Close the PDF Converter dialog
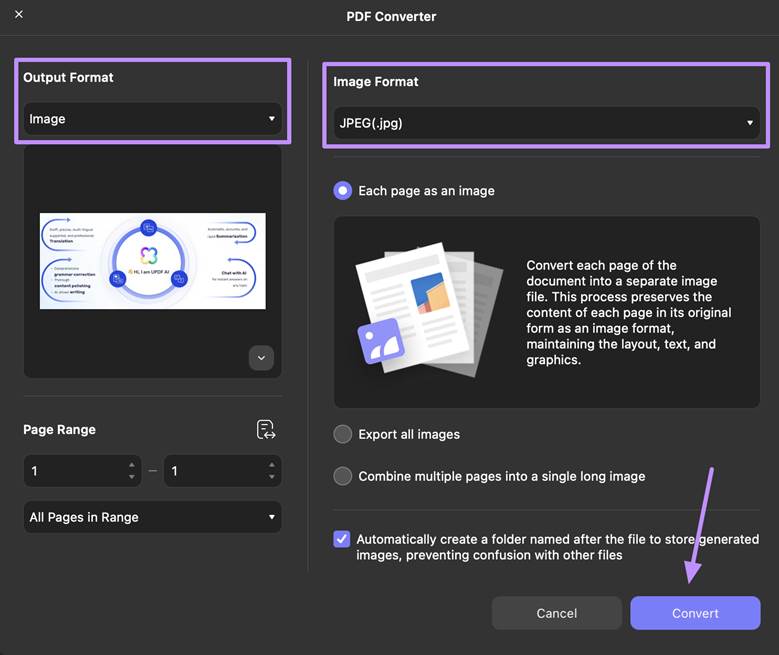Image resolution: width=779 pixels, height=655 pixels. point(19,14)
